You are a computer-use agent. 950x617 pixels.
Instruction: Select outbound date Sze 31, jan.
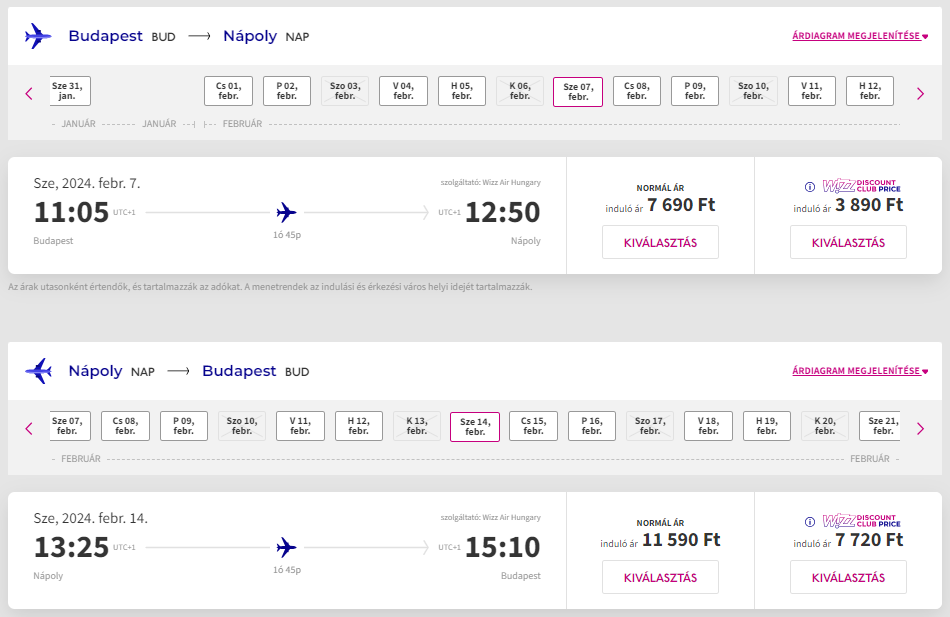pos(70,91)
